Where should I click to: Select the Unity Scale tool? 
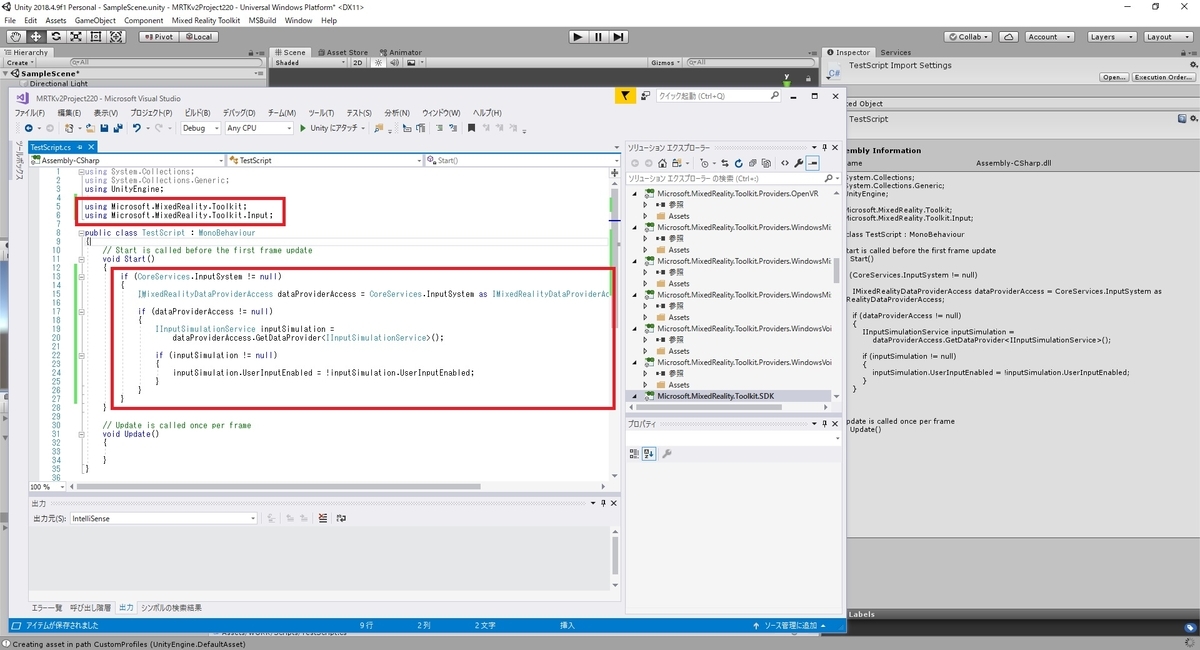pyautogui.click(x=75, y=37)
